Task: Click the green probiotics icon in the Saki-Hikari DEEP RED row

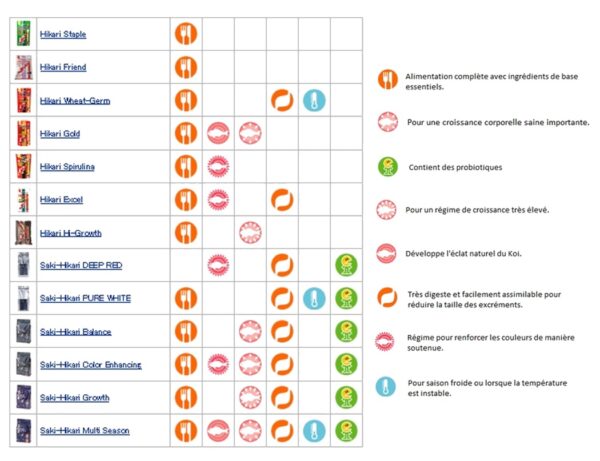Action: (x=346, y=265)
